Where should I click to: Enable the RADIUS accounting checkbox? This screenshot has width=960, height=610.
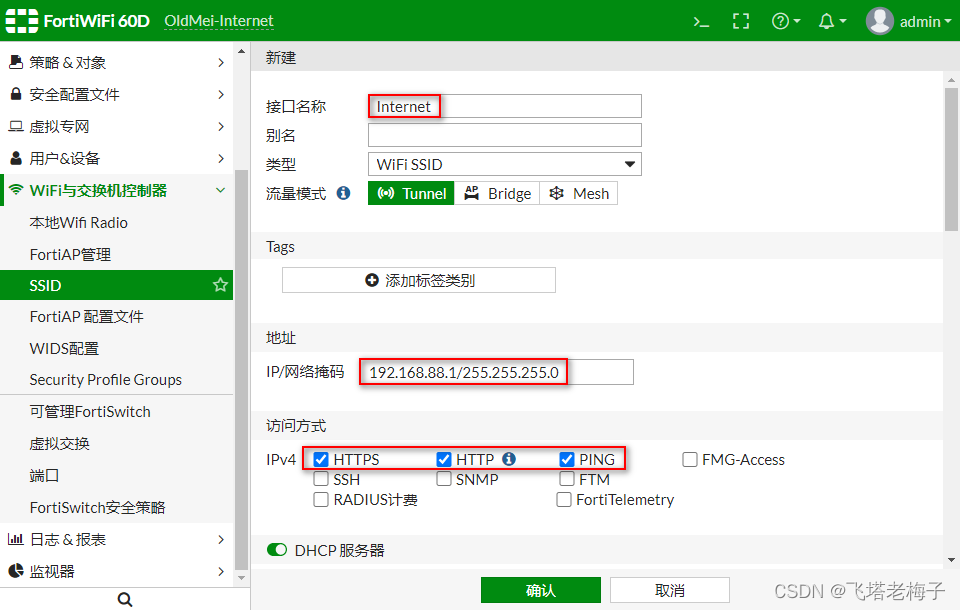point(321,500)
